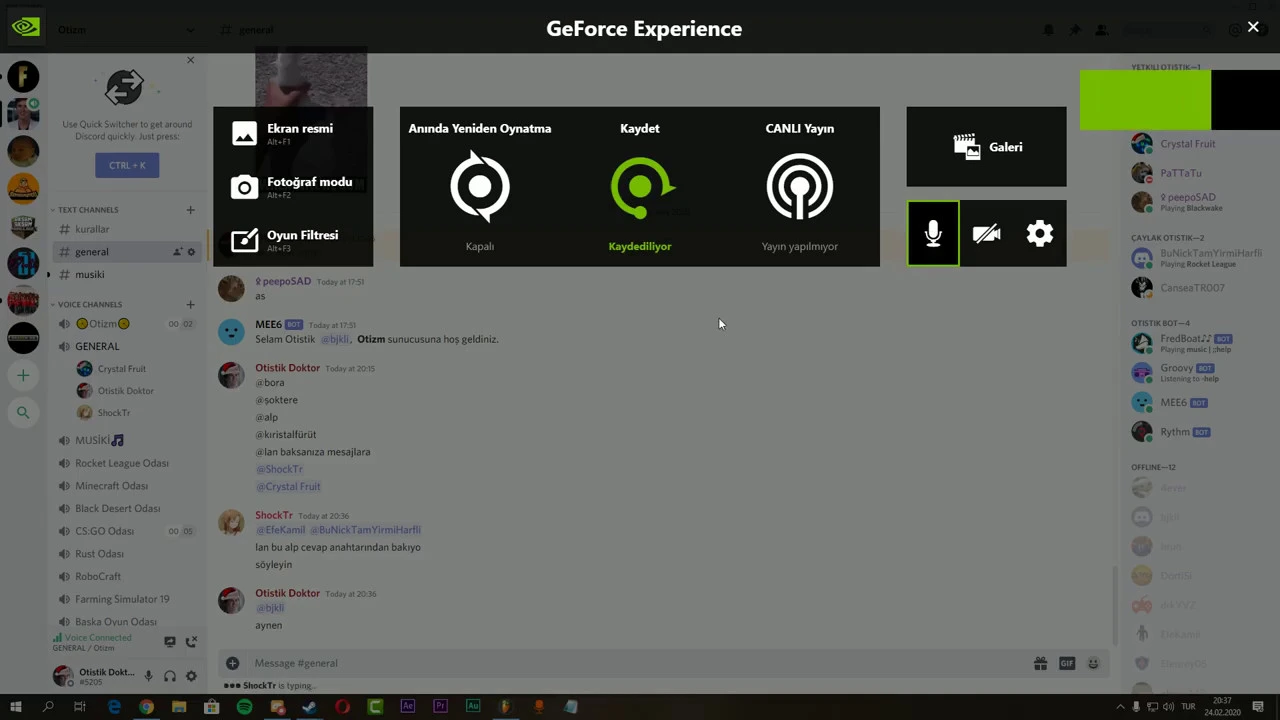Click the NVIDIA logo icon
This screenshot has width=1280, height=720.
coord(25,27)
